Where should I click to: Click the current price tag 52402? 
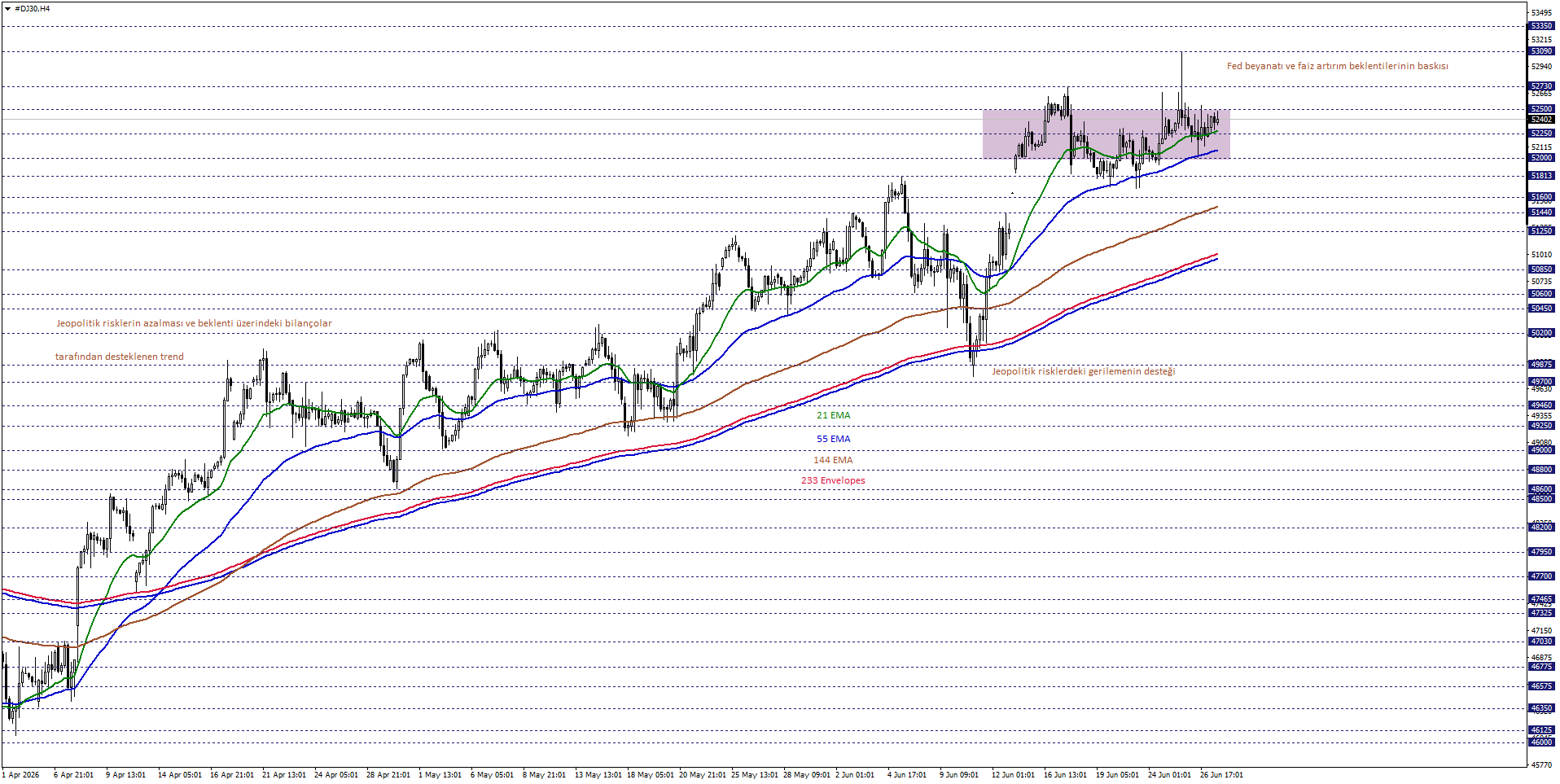pyautogui.click(x=1541, y=120)
